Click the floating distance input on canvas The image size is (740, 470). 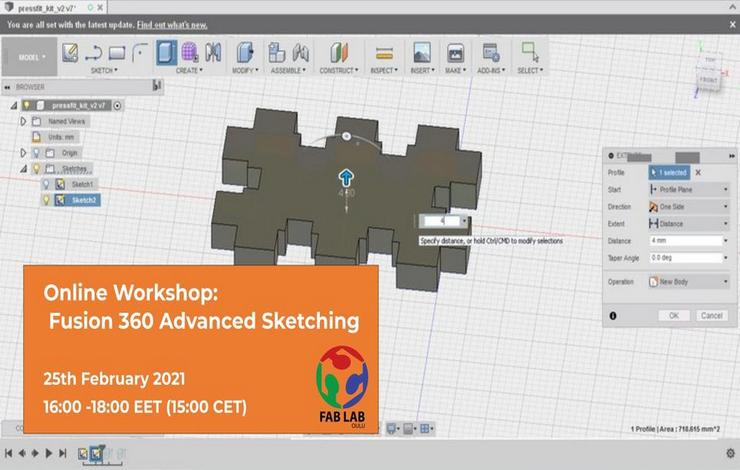point(442,221)
